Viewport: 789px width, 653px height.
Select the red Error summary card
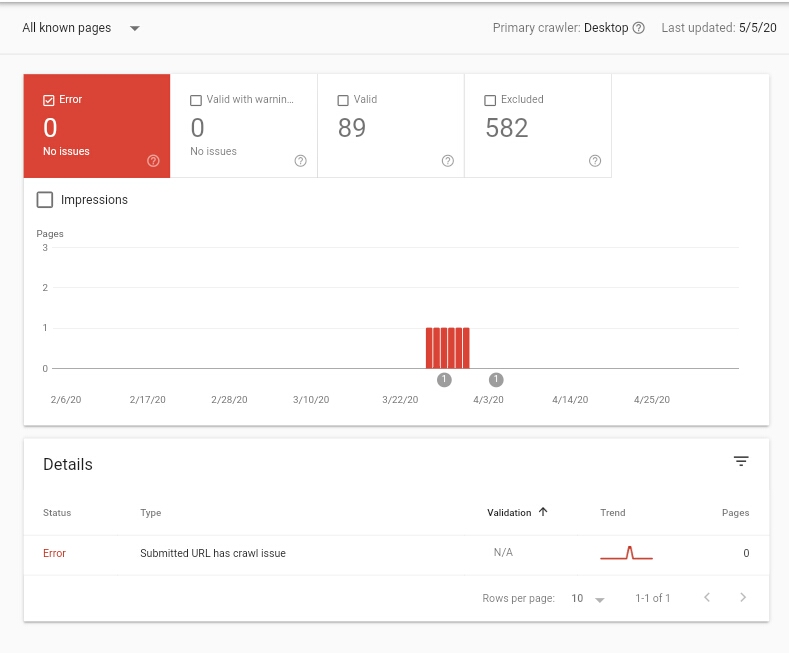[x=97, y=126]
